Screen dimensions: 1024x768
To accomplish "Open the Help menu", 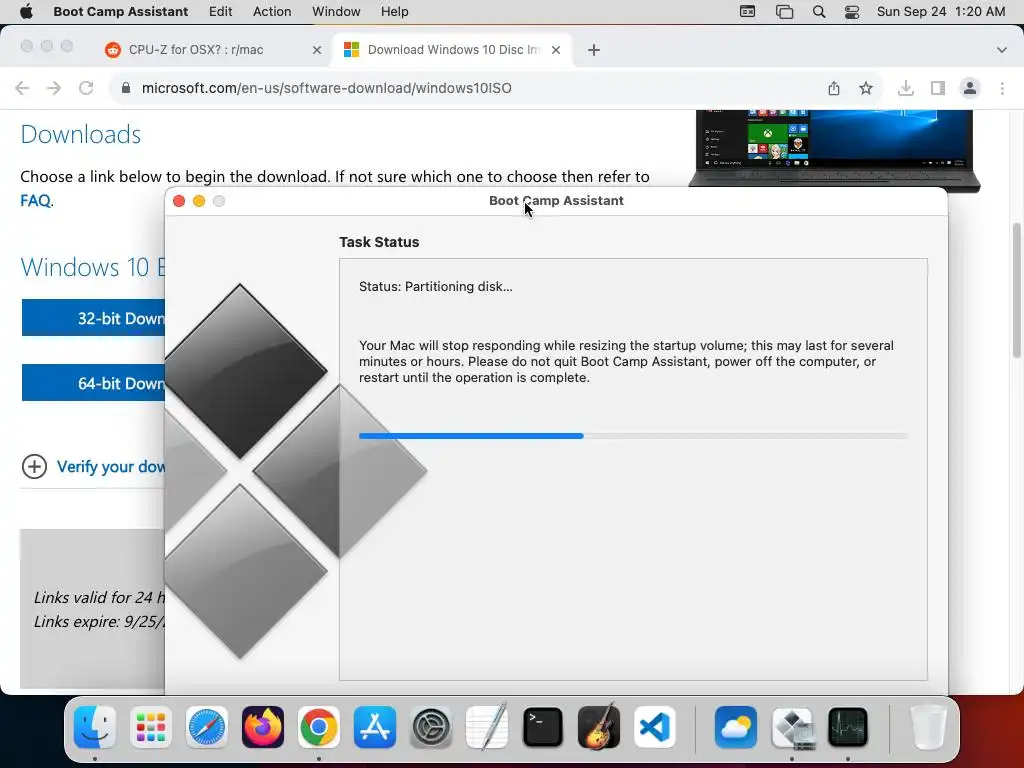I will 394,12.
